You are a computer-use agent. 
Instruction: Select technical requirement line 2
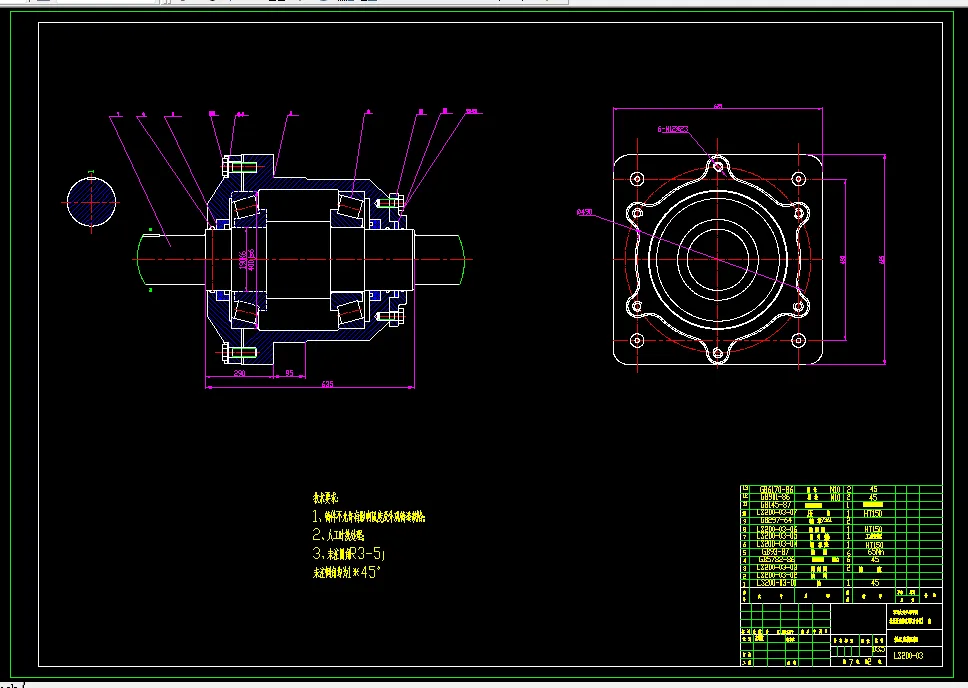(338, 535)
